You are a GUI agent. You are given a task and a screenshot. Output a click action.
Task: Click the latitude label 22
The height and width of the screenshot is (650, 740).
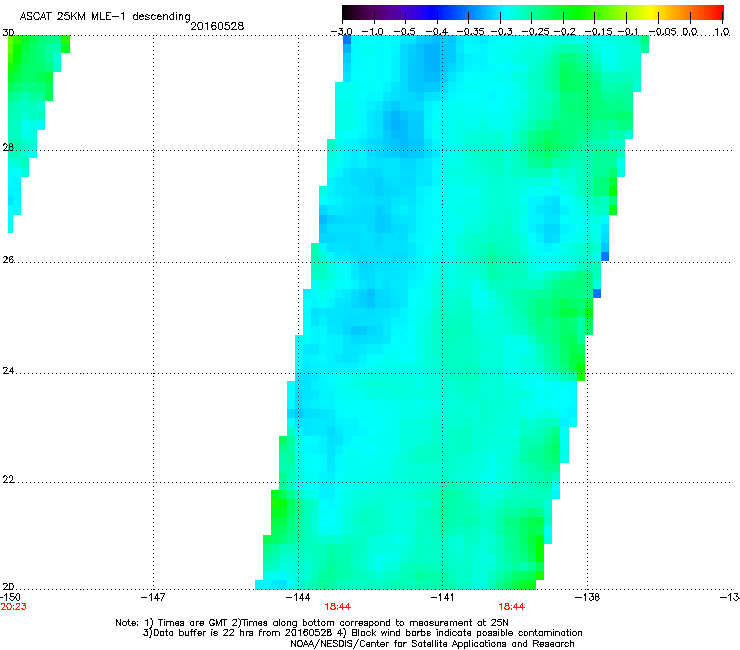[8, 479]
